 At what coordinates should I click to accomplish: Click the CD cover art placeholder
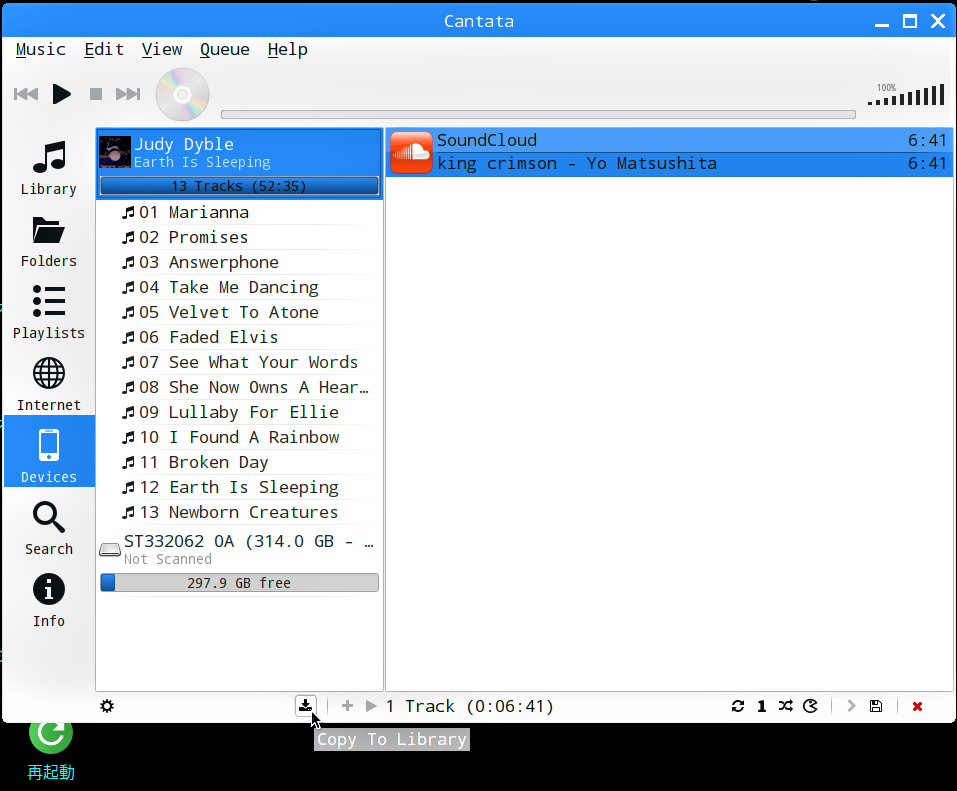click(x=182, y=94)
